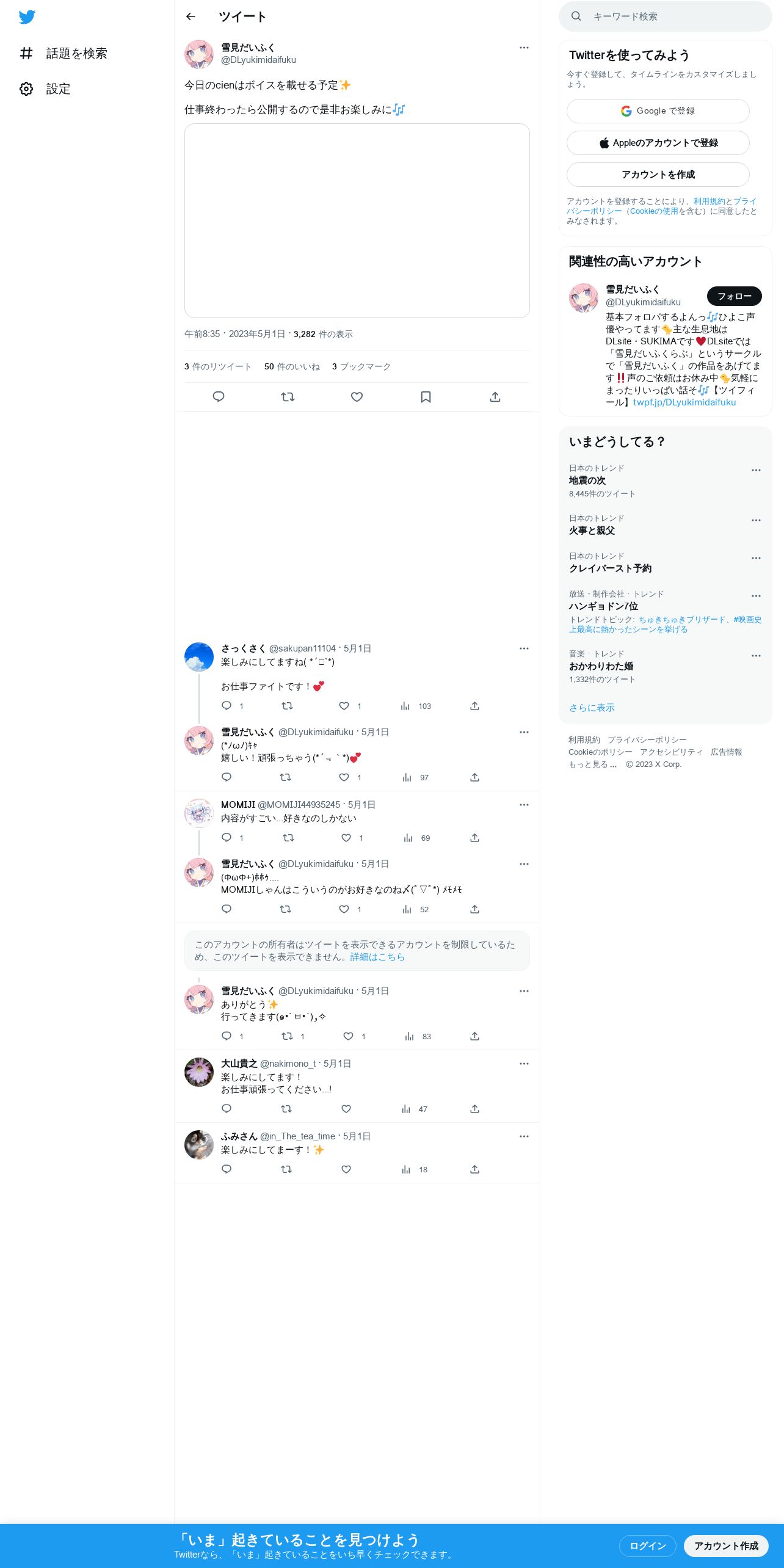This screenshot has width=784, height=1568.
Task: Open 設定 in the left sidebar
Action: click(x=45, y=89)
